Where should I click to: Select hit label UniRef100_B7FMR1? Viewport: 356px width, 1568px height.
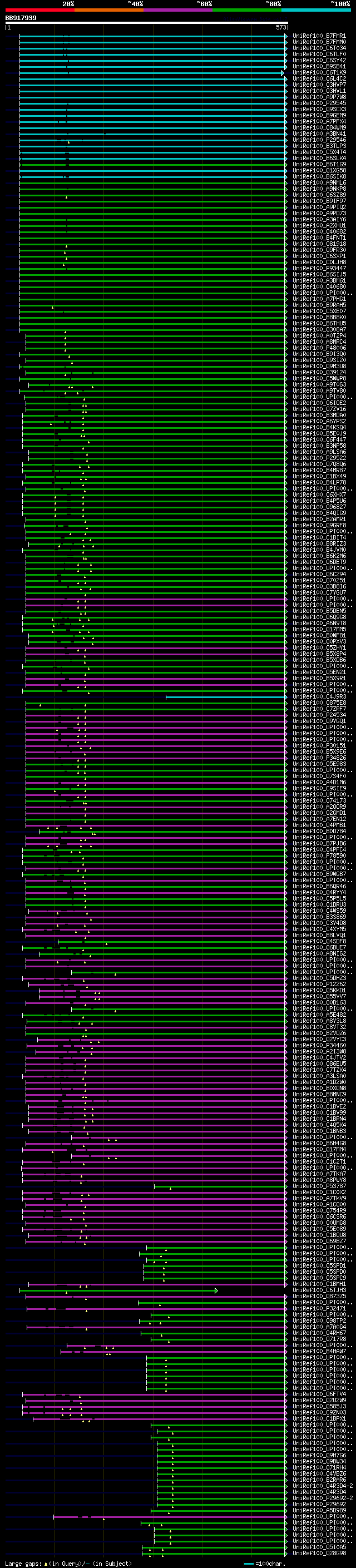click(x=319, y=36)
